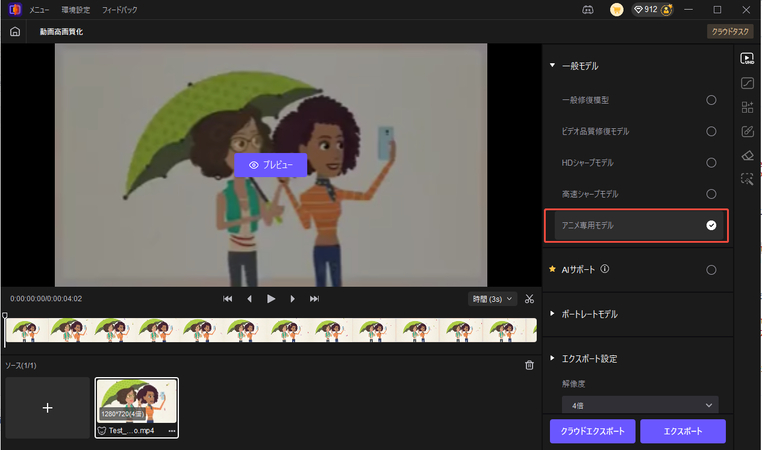The width and height of the screenshot is (762, 450).
Task: Click the プレビュー button
Action: click(270, 164)
